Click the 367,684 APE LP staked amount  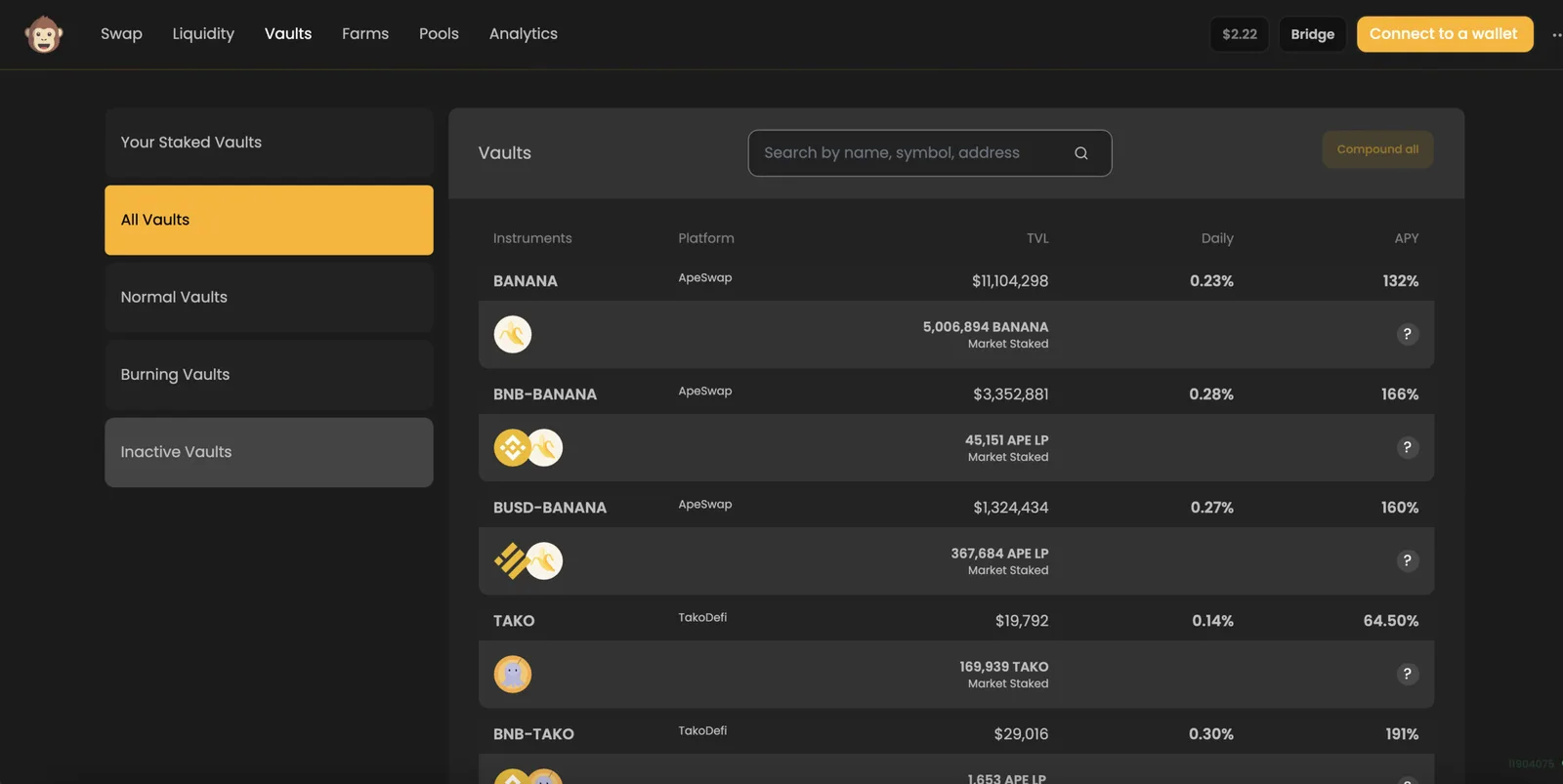(999, 554)
